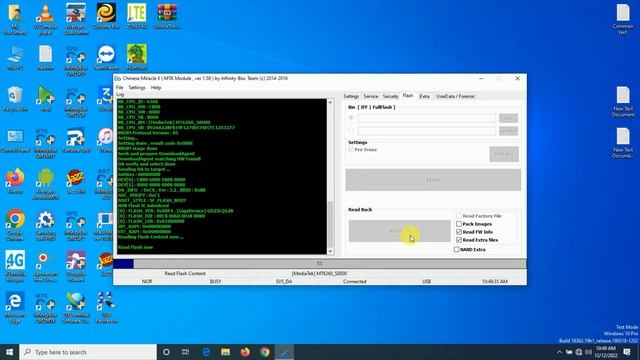The width and height of the screenshot is (640, 360).
Task: Open the upper New Text Document icon
Action: click(x=623, y=101)
